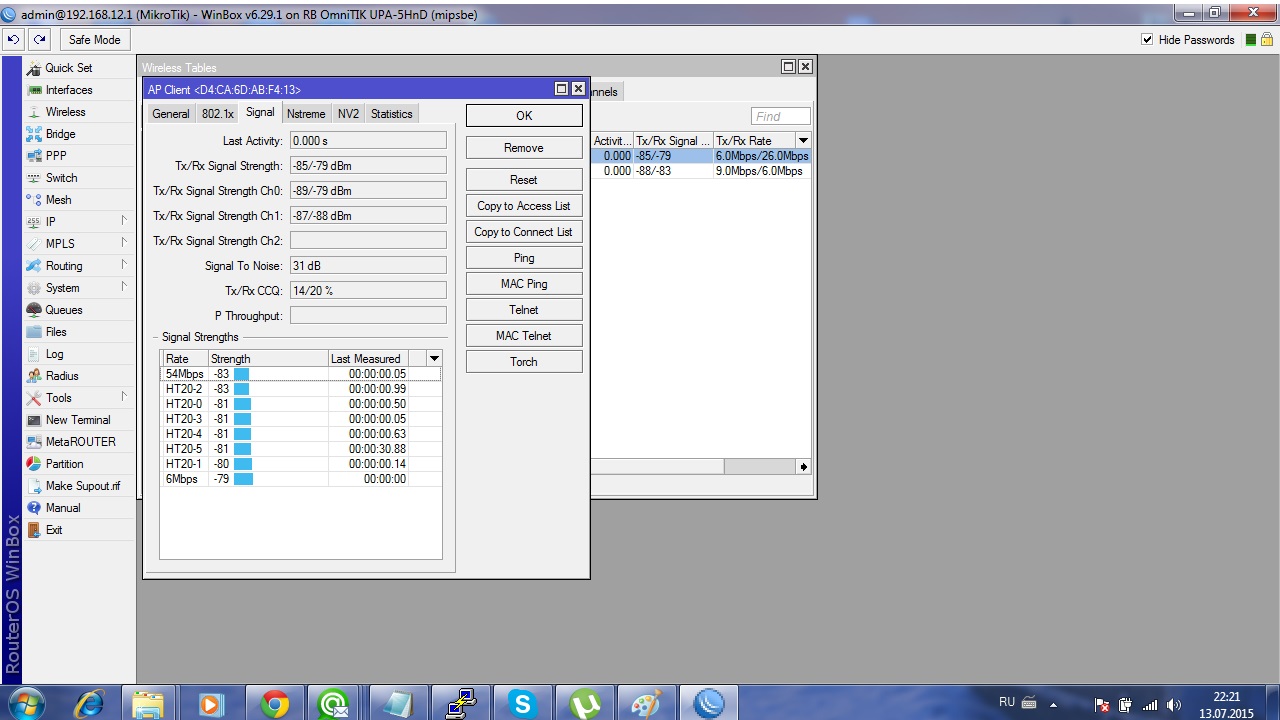Open Quick Set in the sidebar
The image size is (1280, 720).
[68, 68]
